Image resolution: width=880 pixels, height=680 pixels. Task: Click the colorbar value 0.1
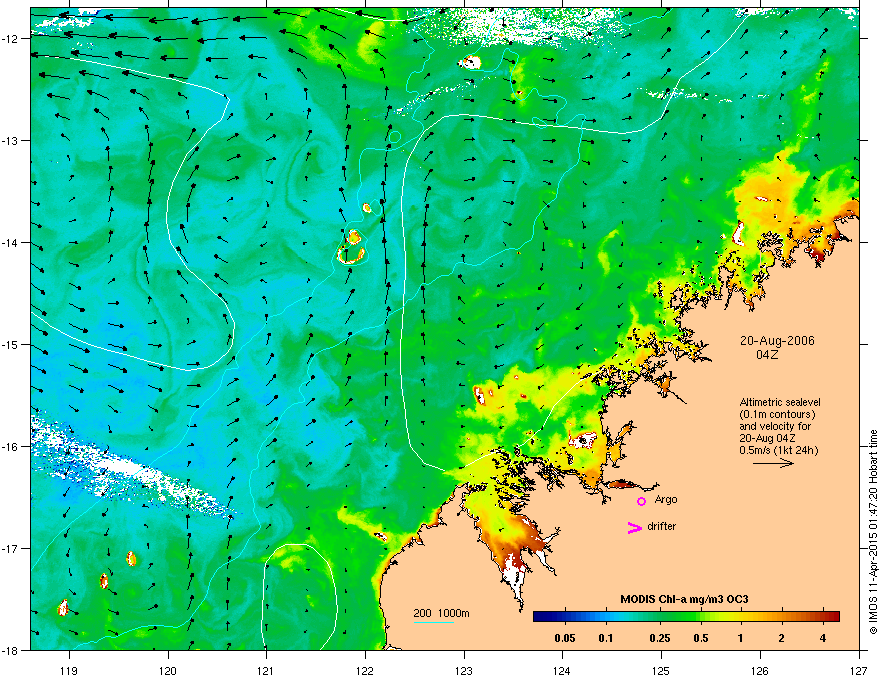point(606,638)
